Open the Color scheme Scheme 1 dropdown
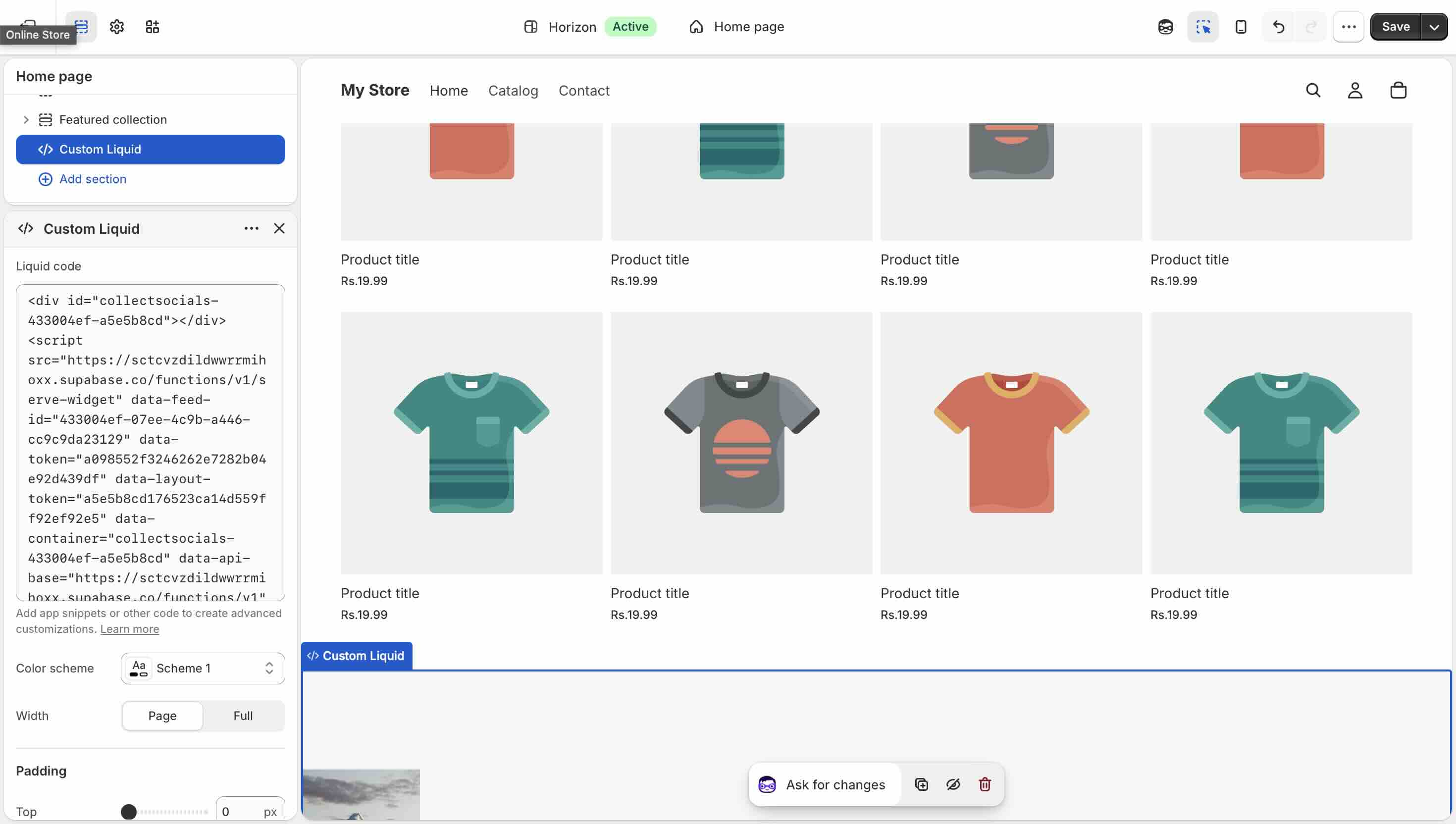Screen dimensions: 1456x824 (x=203, y=669)
